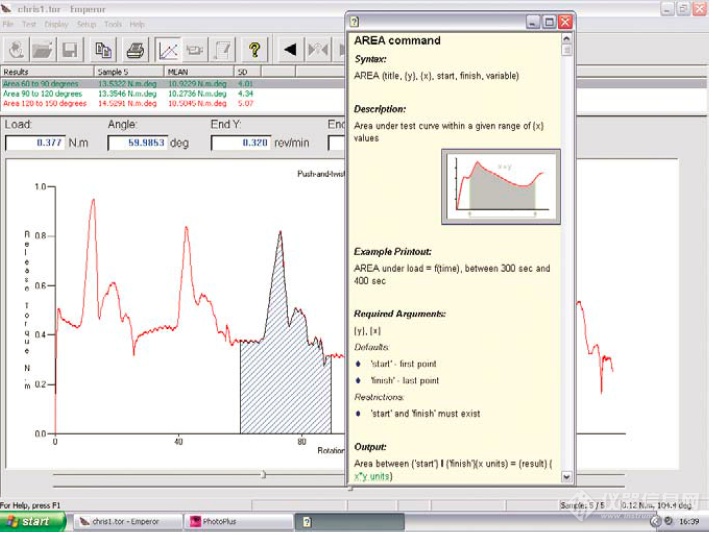Click the Print toolbar icon
Viewport: 714px width, 535px height.
[136, 49]
